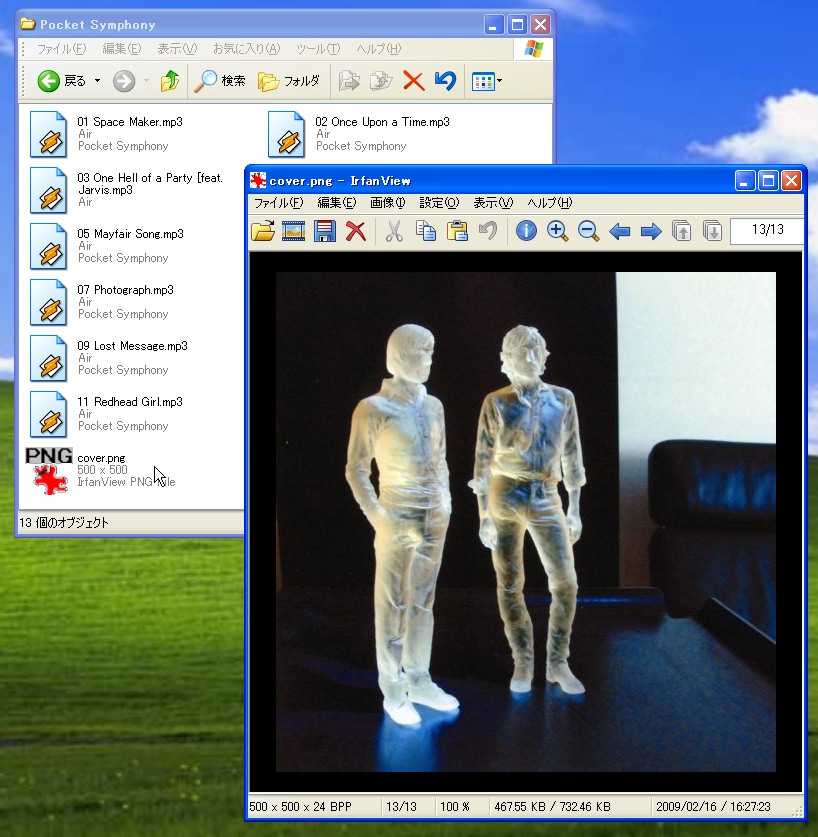This screenshot has width=818, height=837.
Task: Click the Views icon in Explorer toolbar
Action: [483, 82]
